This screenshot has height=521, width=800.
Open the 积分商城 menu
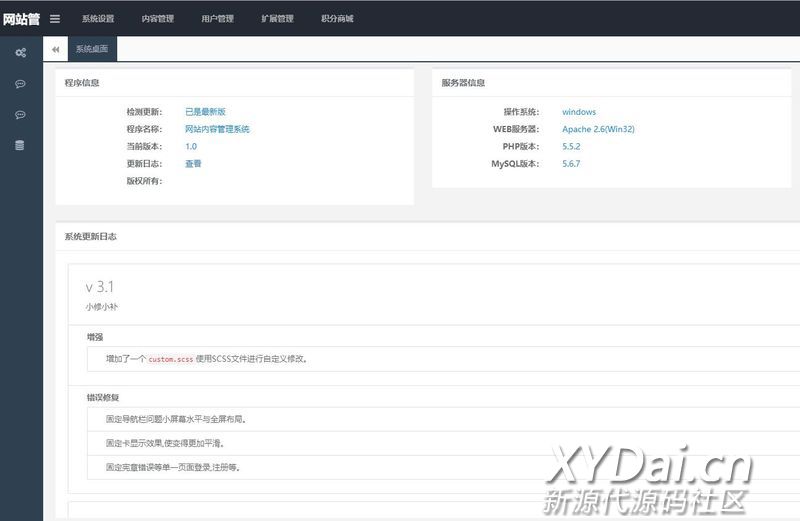coord(337,19)
